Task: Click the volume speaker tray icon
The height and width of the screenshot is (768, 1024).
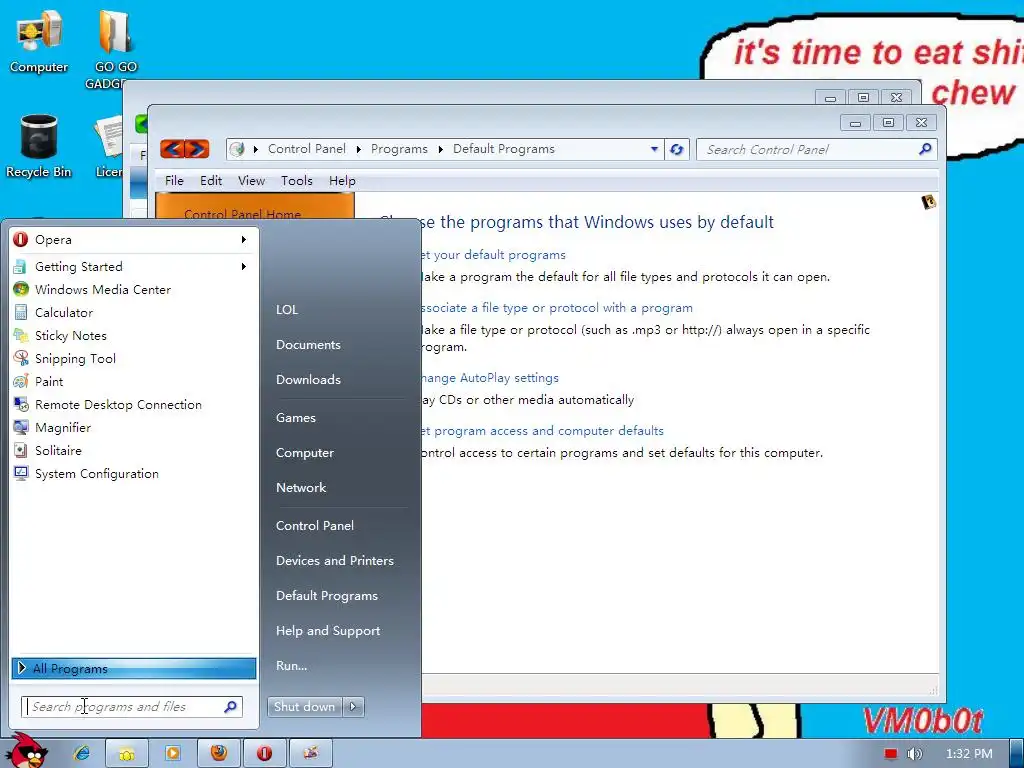Action: [x=915, y=754]
